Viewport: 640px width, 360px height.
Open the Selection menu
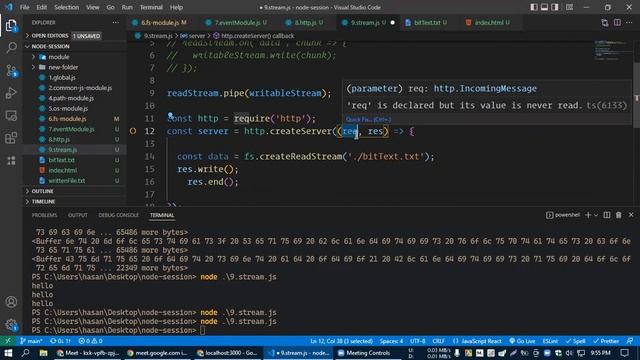click(67, 7)
